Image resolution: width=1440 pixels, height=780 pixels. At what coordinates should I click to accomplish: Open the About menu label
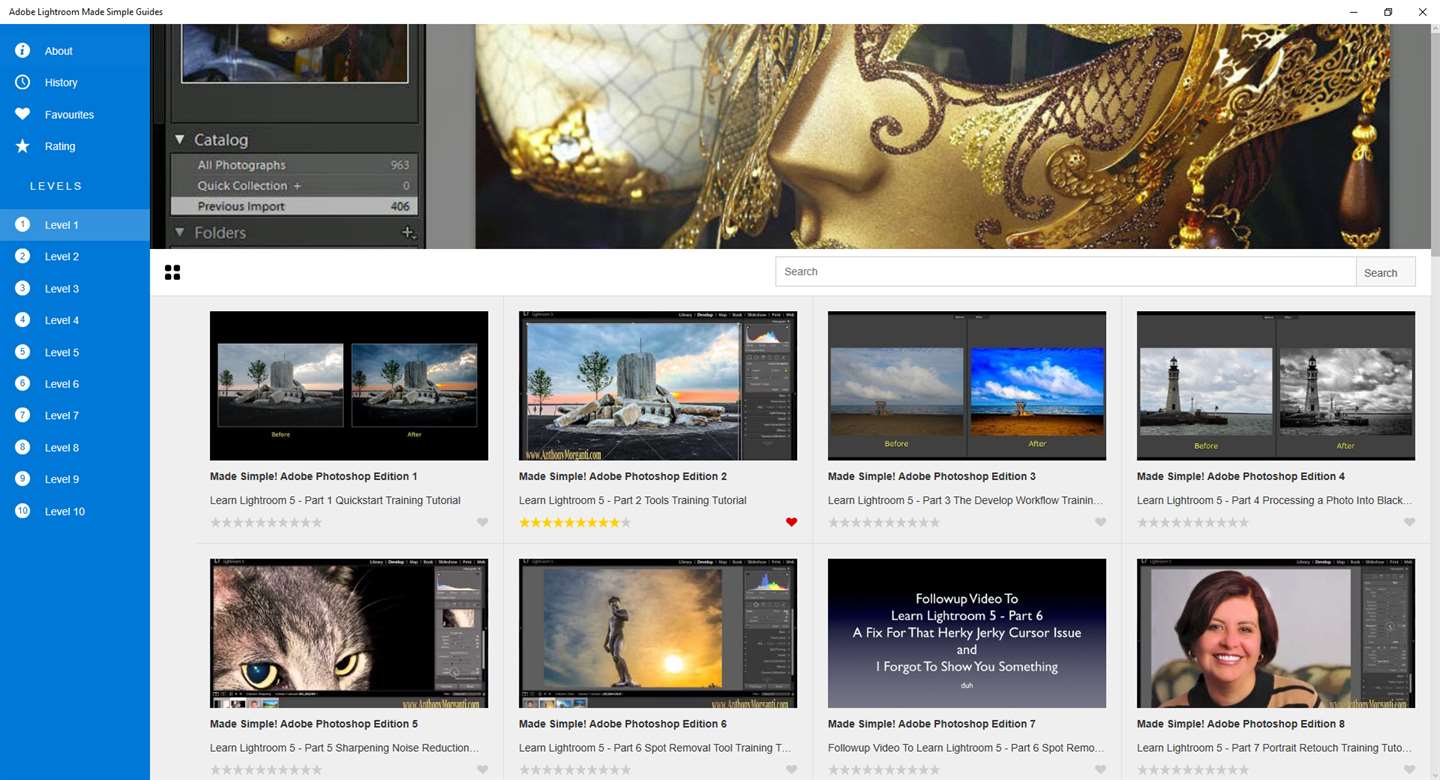click(59, 51)
